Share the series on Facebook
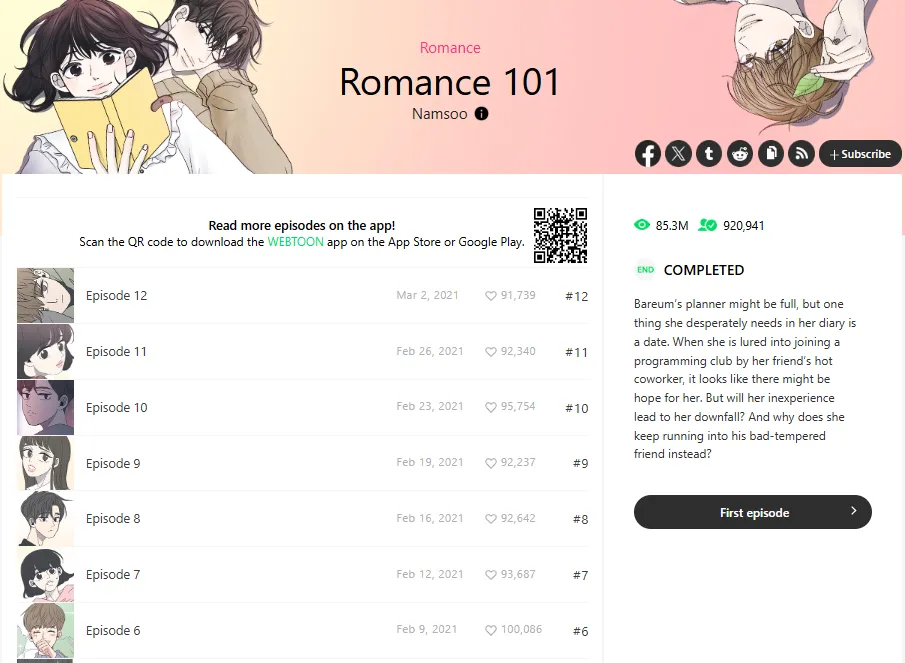The width and height of the screenshot is (905, 663). [648, 153]
